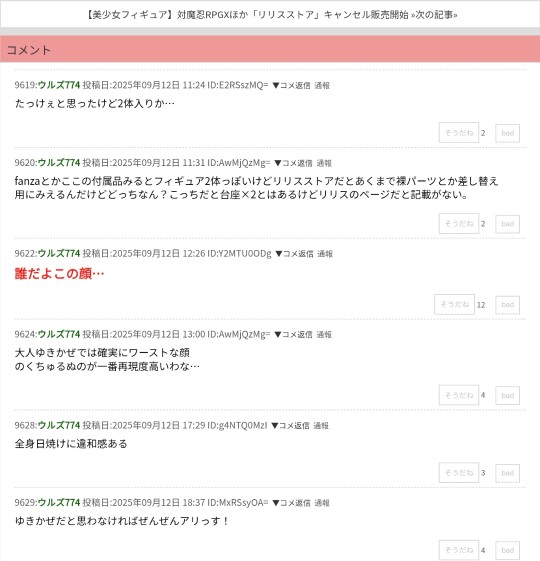Click そうだね on comment 9620

459,224
